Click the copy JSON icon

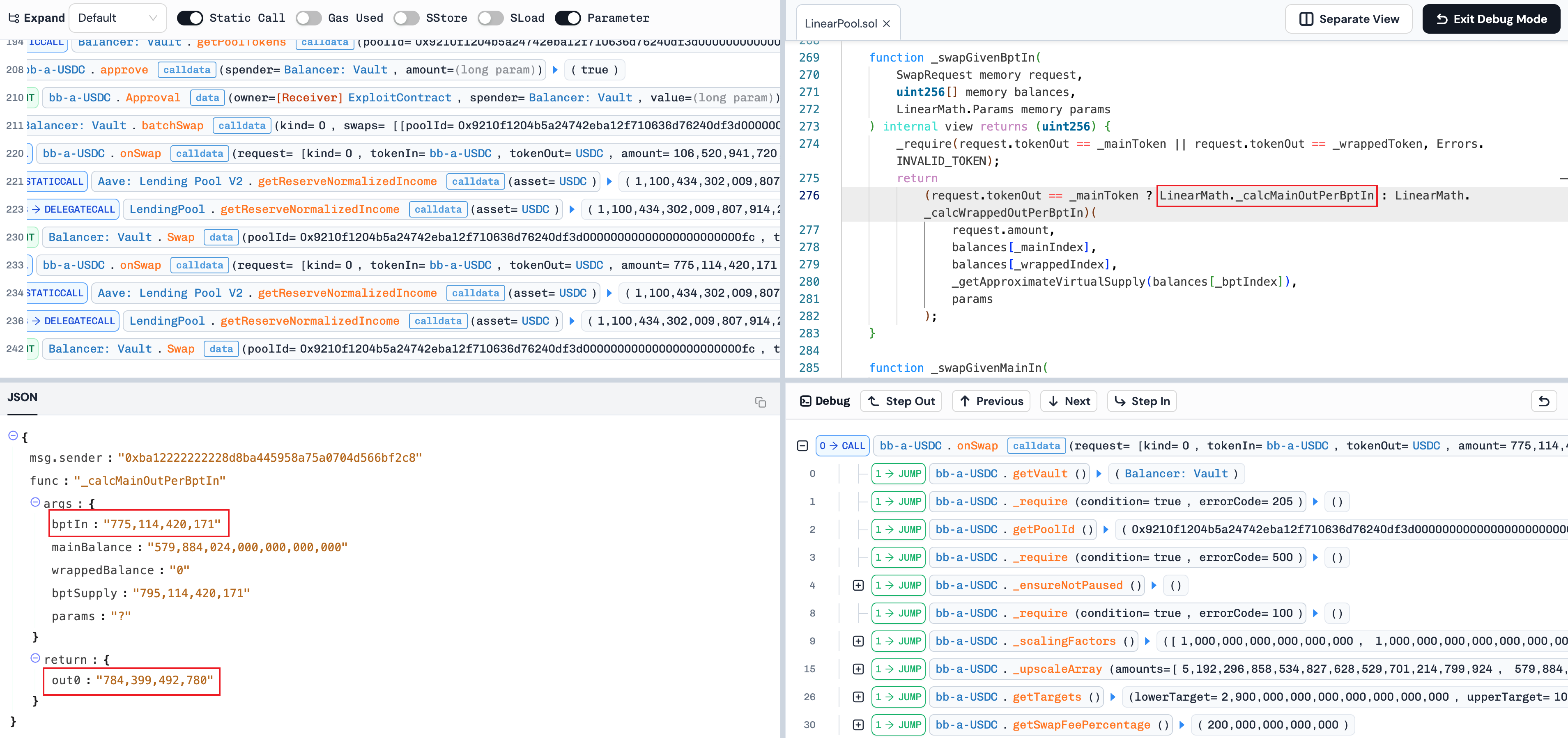(760, 402)
